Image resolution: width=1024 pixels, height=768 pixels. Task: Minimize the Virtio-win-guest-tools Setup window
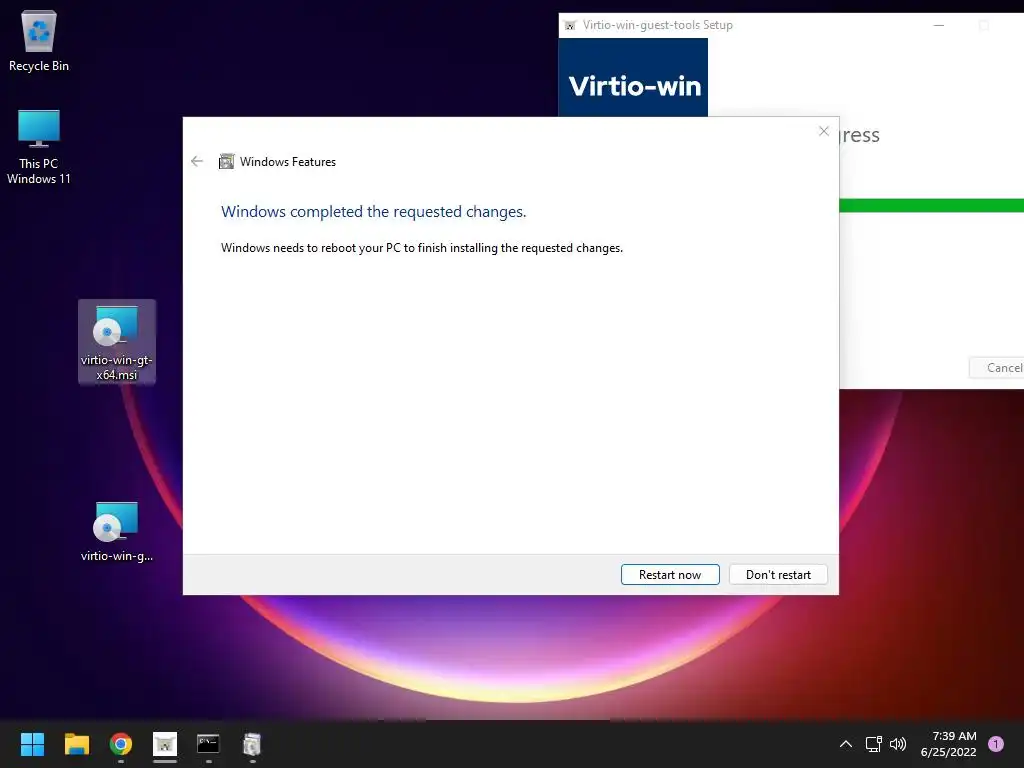click(x=938, y=25)
